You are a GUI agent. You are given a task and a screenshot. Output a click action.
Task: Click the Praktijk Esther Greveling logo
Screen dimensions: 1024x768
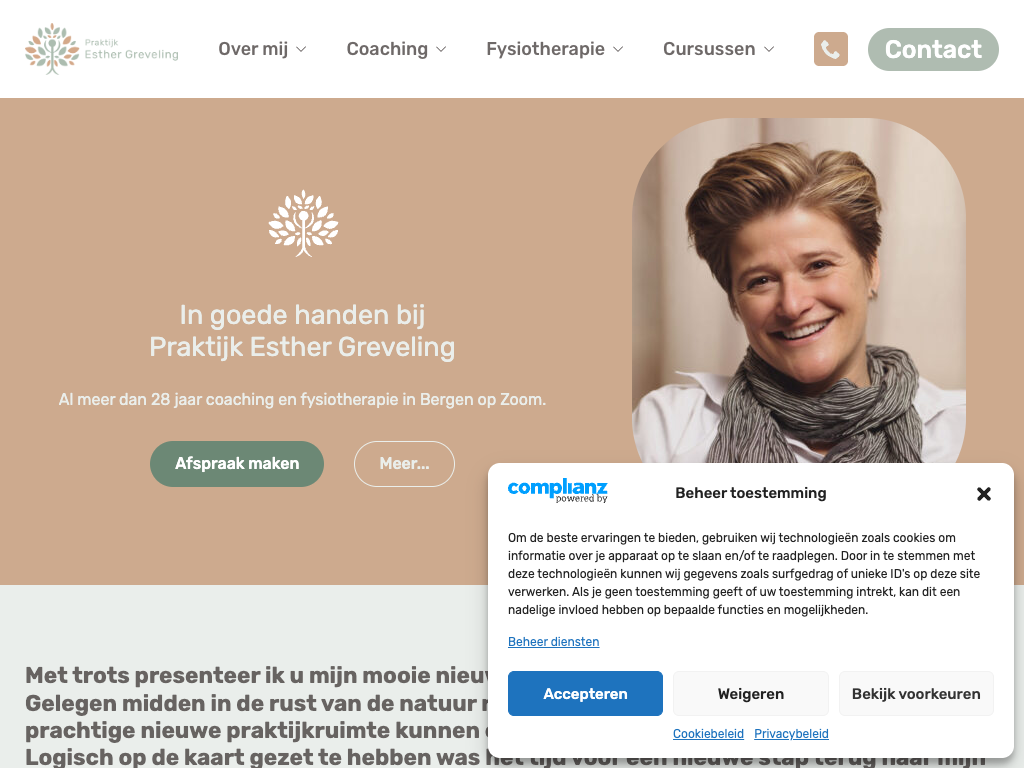101,49
